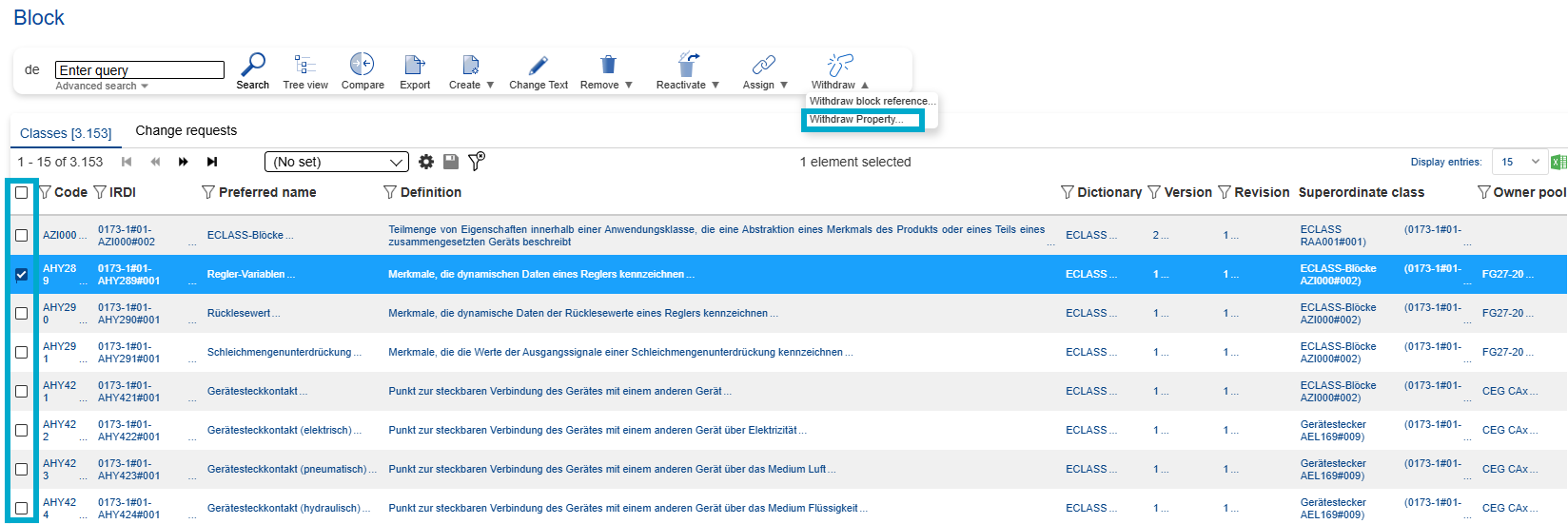This screenshot has height=524, width=1568.
Task: Go to the next page arrow
Action: click(x=183, y=162)
